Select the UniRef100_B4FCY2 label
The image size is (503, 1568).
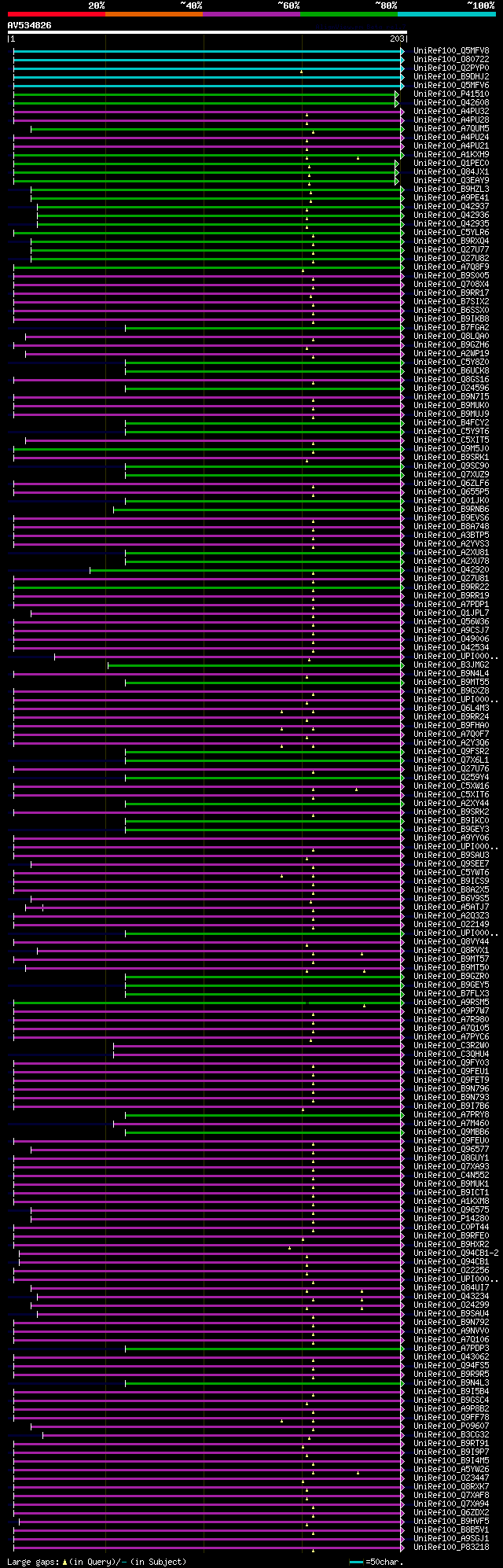click(x=451, y=423)
